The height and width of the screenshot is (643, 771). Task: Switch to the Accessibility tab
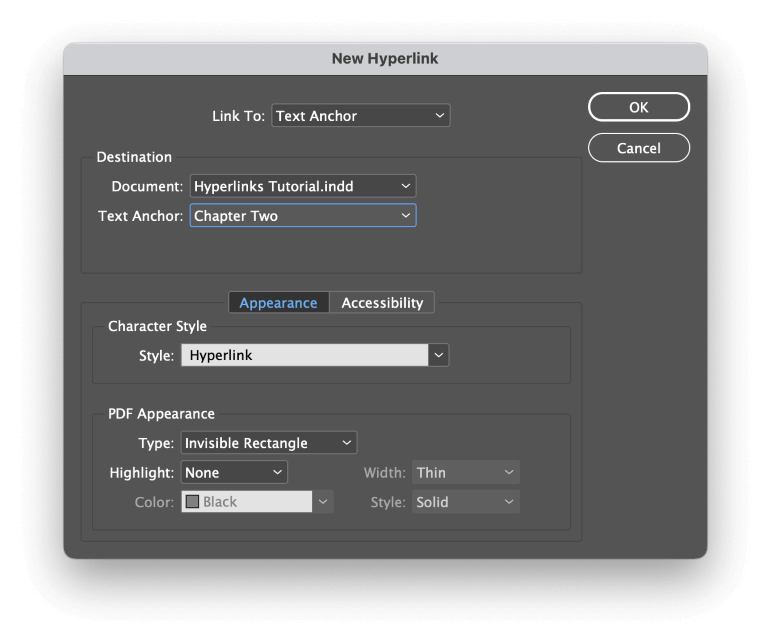tap(382, 303)
